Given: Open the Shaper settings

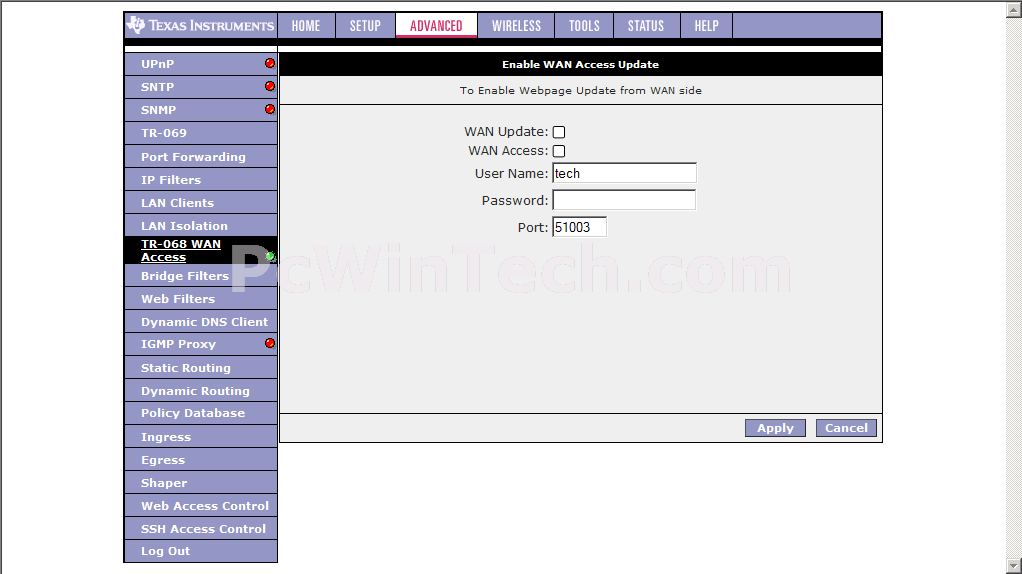Looking at the screenshot, I should 164,483.
